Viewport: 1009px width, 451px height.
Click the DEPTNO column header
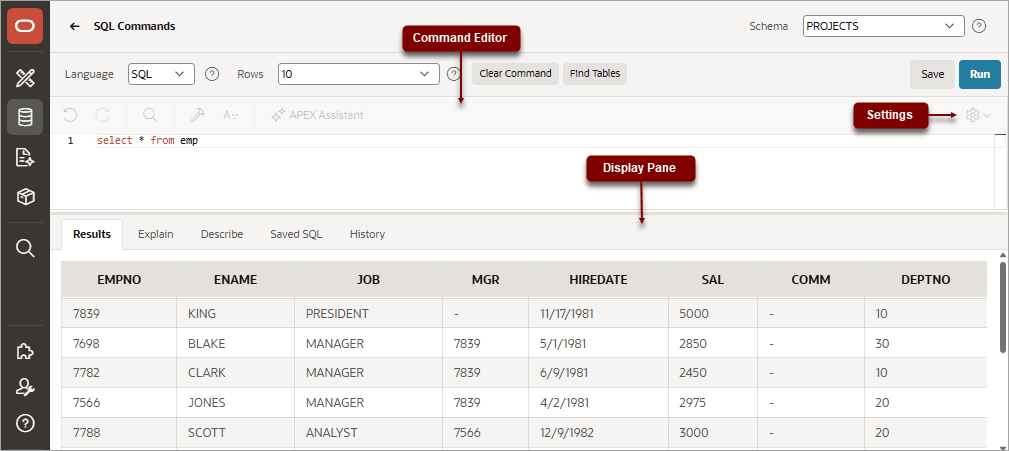coord(925,280)
